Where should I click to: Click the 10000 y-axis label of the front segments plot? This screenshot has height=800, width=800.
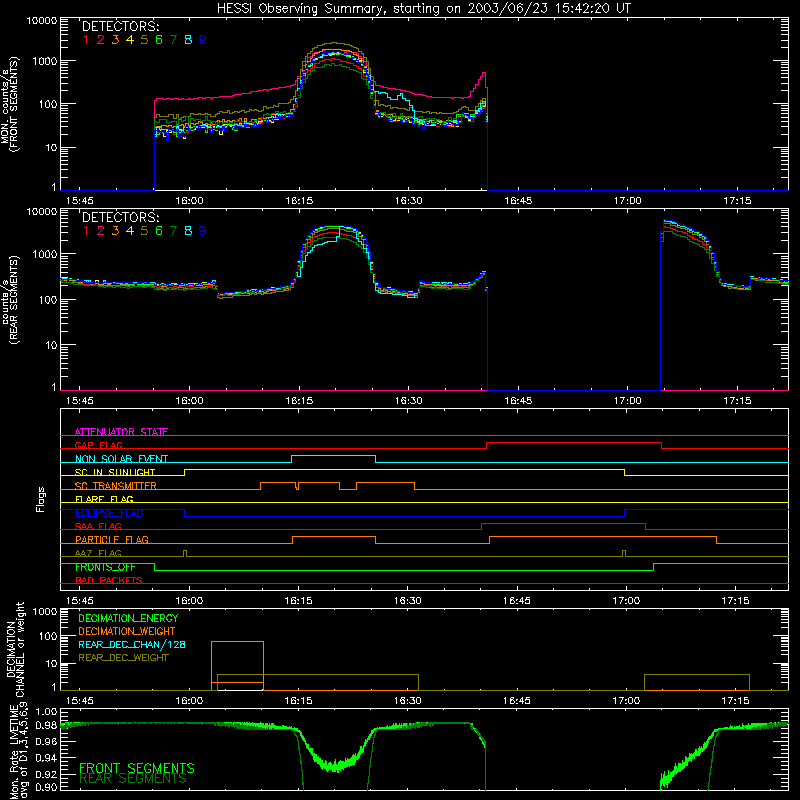click(42, 20)
